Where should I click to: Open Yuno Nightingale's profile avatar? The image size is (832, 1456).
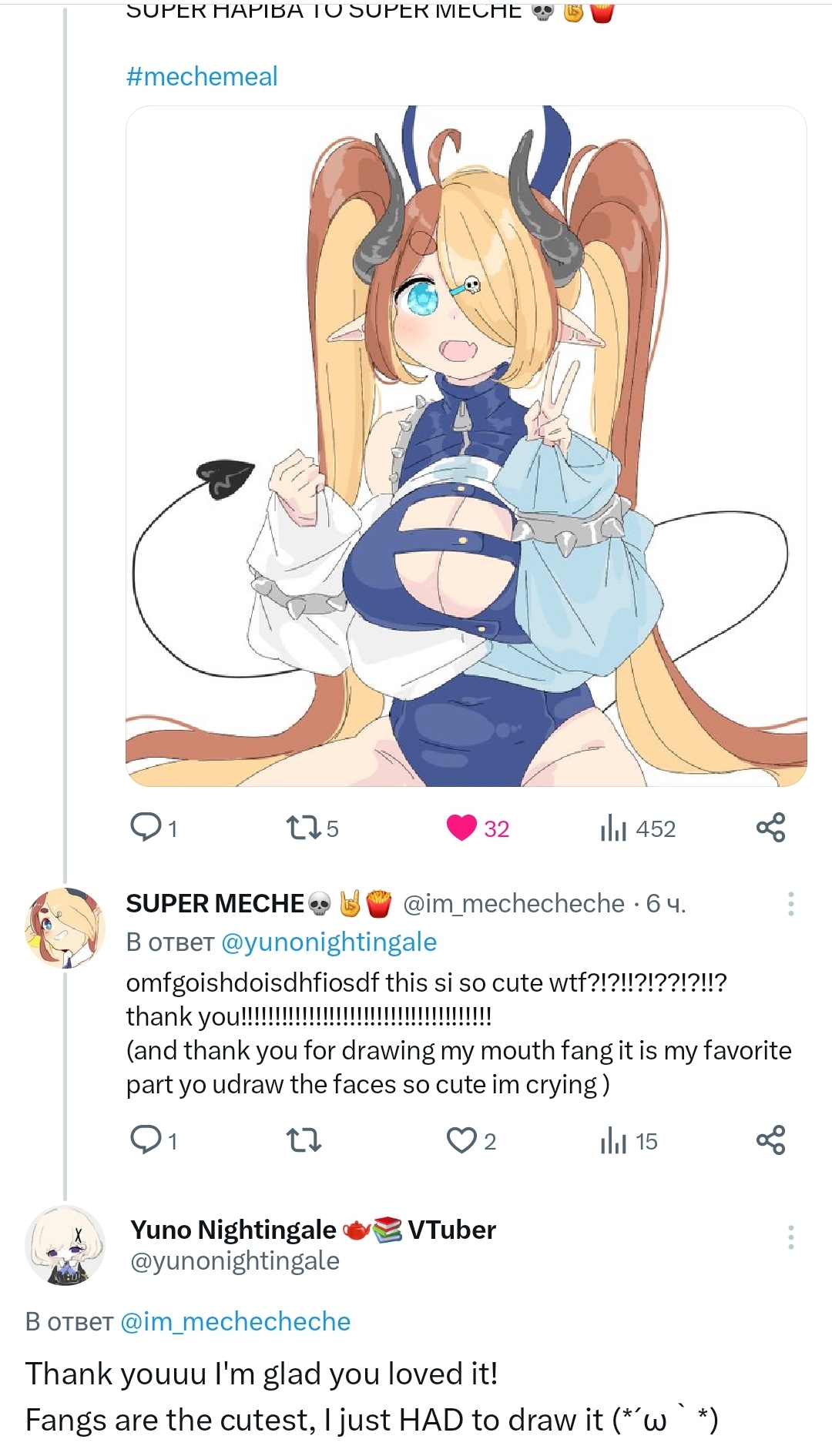pos(65,1245)
